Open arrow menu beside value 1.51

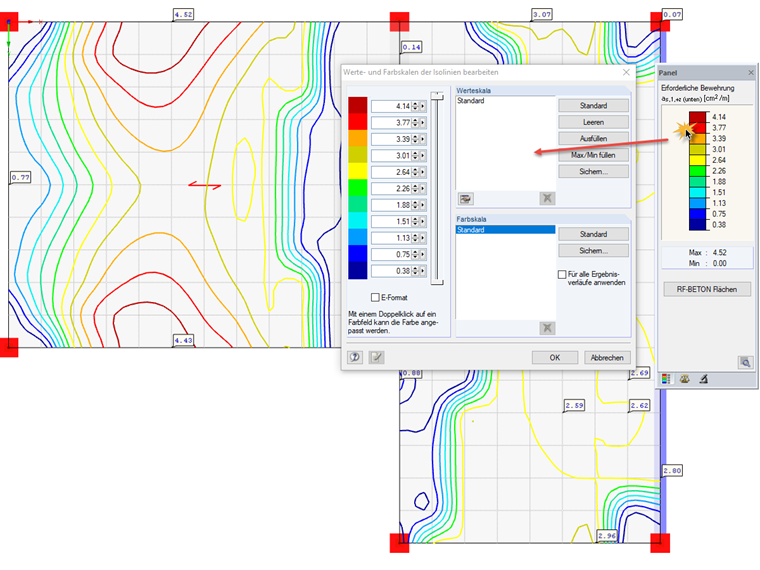(423, 222)
